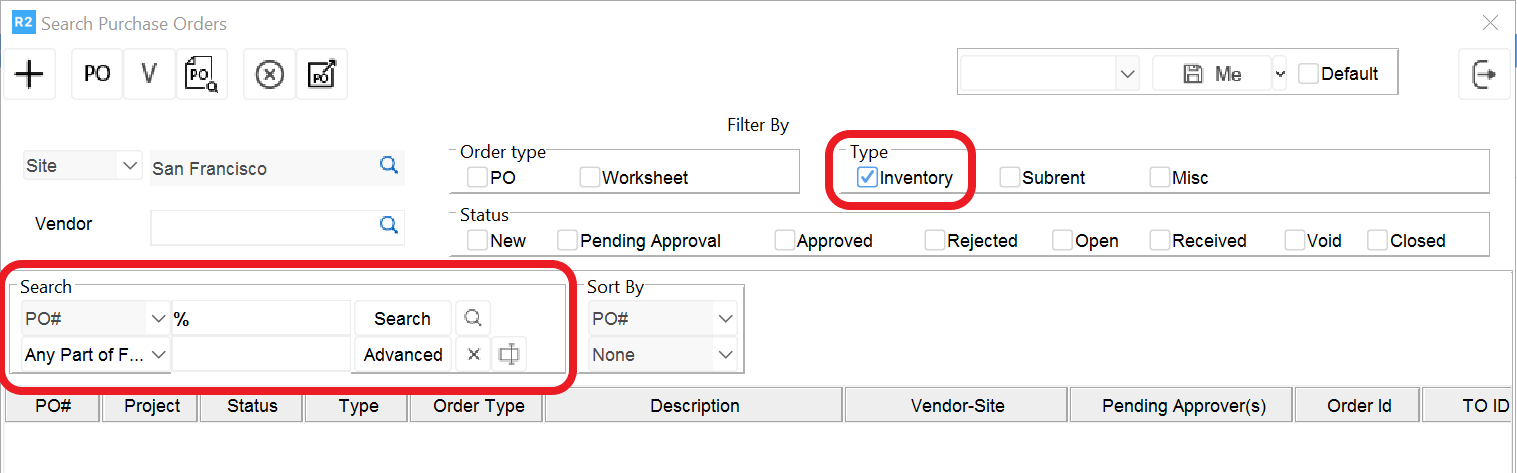
Task: Check the Worksheet order type box
Action: point(590,178)
